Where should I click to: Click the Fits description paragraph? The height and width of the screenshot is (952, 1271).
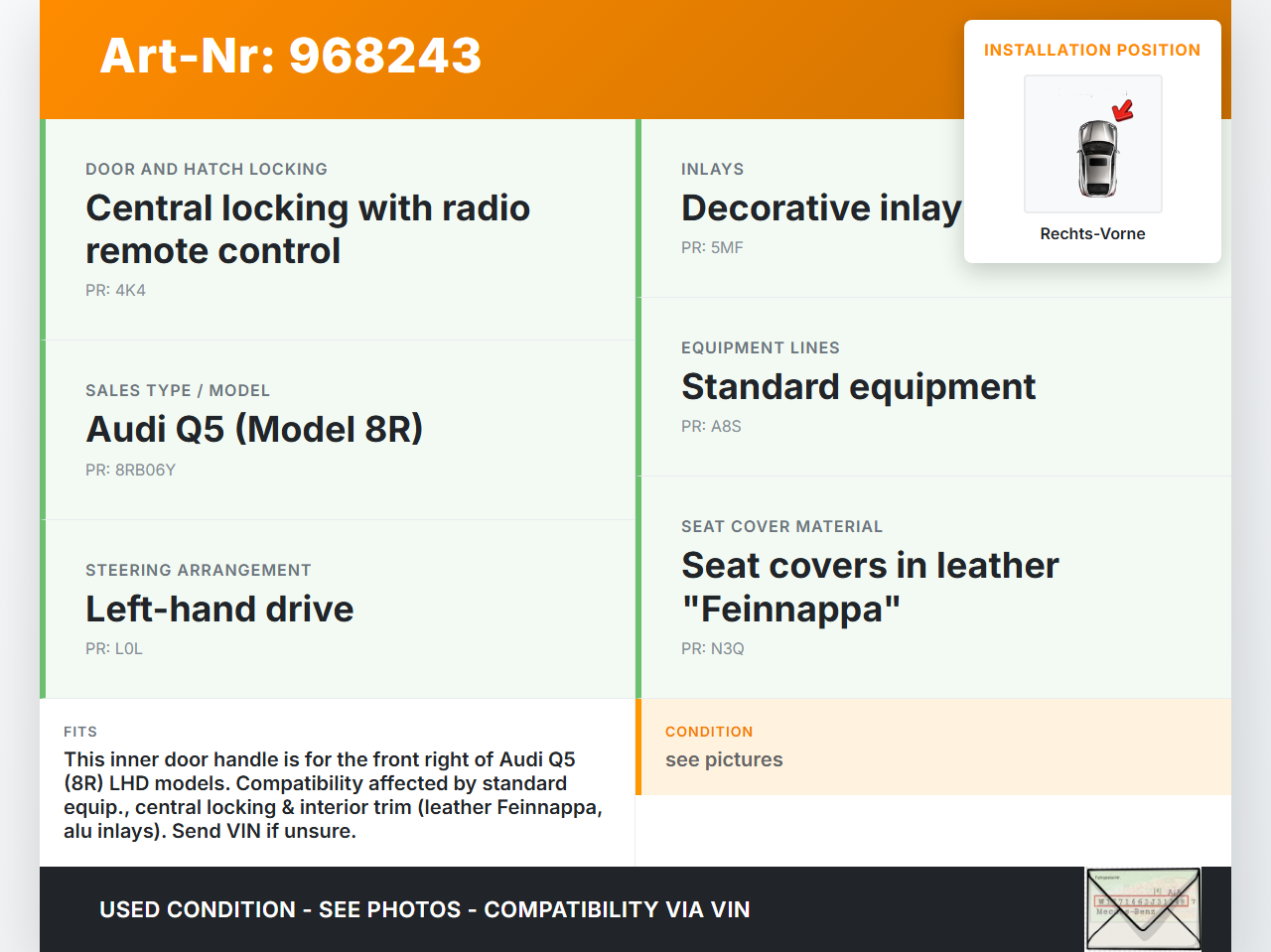point(333,795)
